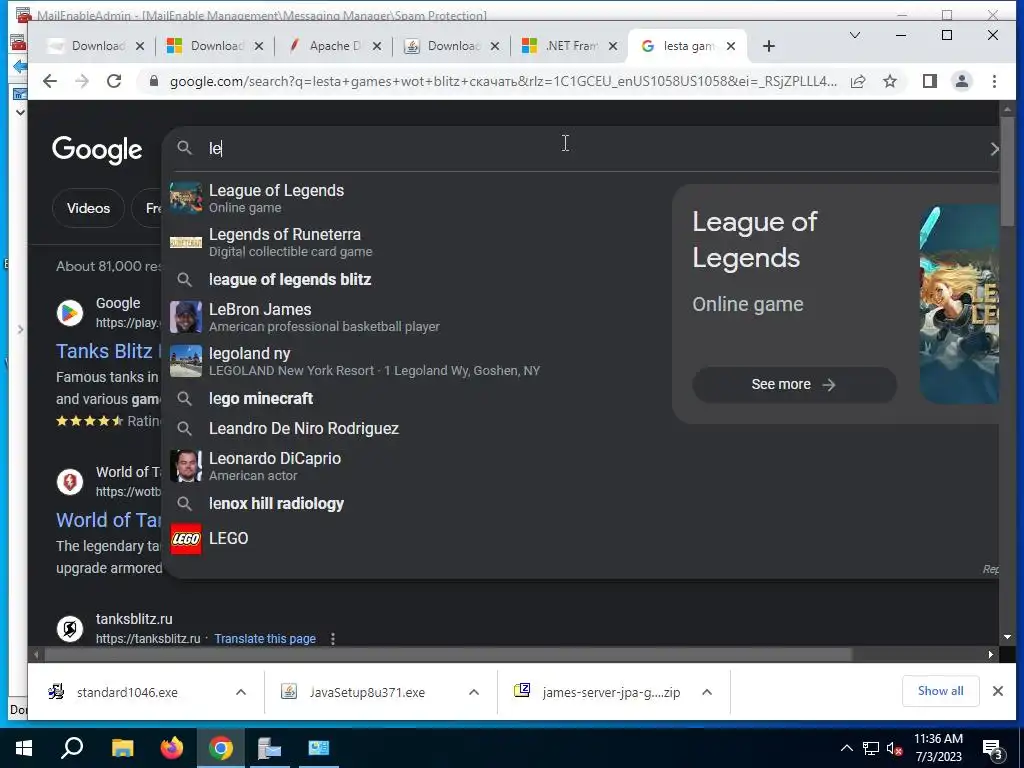Click Translate this page link
The height and width of the screenshot is (768, 1024).
tap(265, 639)
